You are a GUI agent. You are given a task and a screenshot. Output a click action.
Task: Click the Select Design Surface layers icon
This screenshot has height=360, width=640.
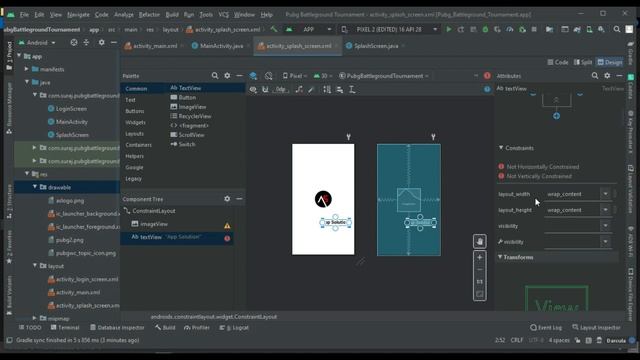coord(253,76)
